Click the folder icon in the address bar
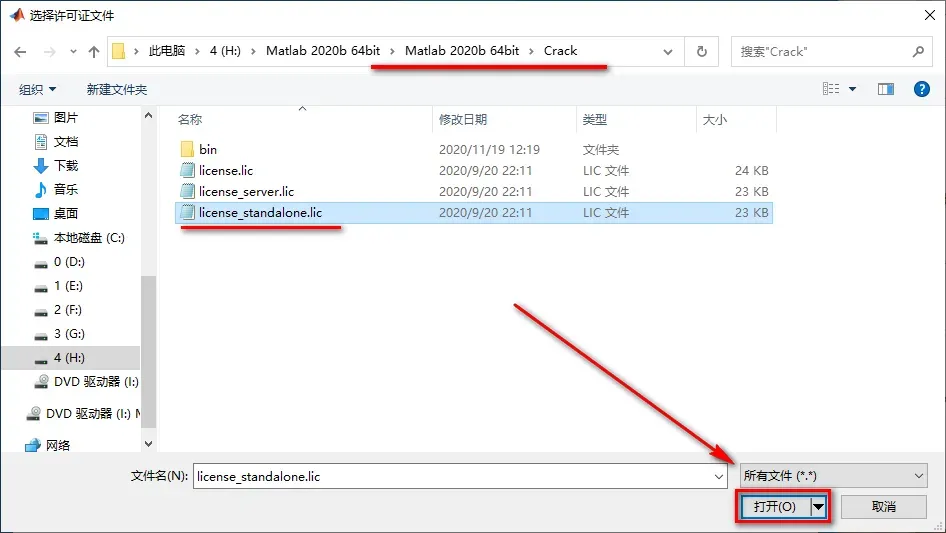946x533 pixels. click(119, 51)
